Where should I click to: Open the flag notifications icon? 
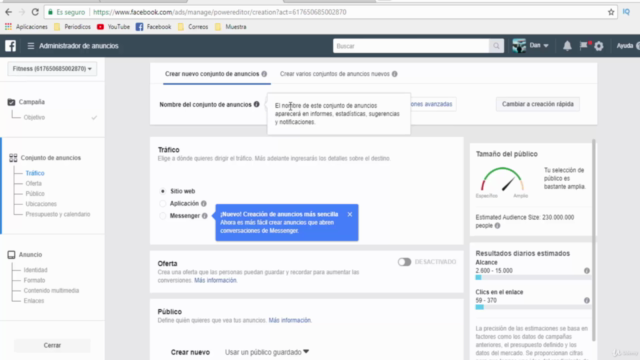click(584, 45)
